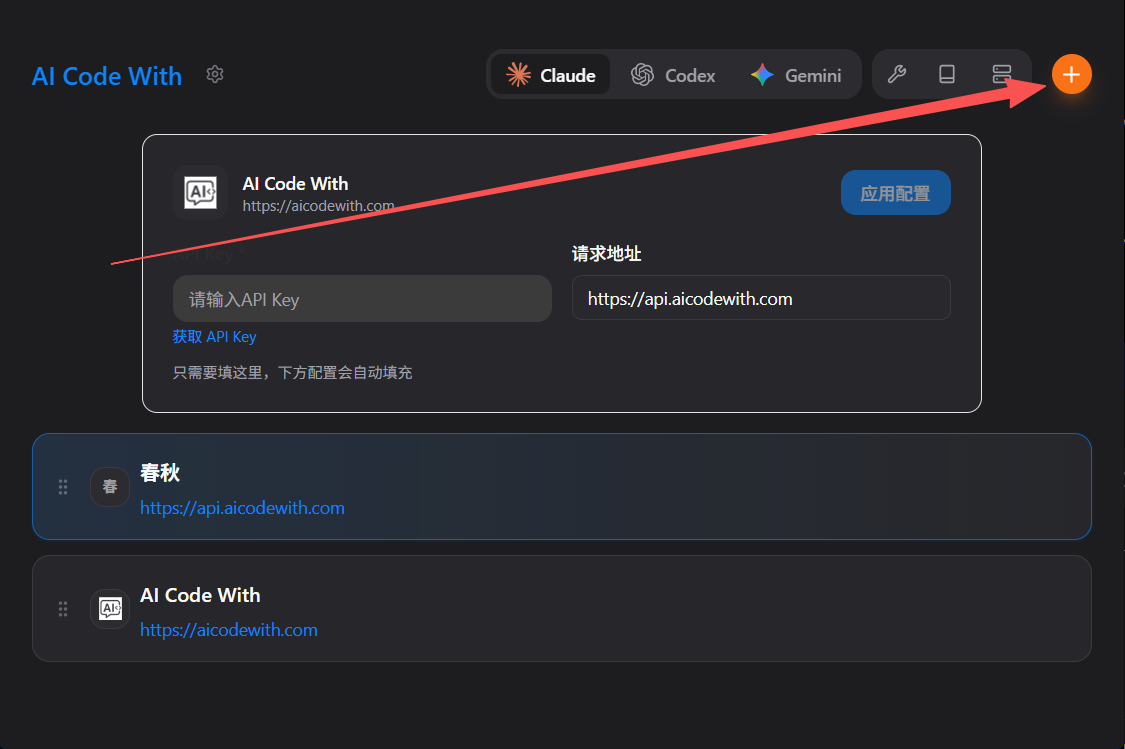Click AI Code With logo in config card
1125x749 pixels.
click(200, 192)
